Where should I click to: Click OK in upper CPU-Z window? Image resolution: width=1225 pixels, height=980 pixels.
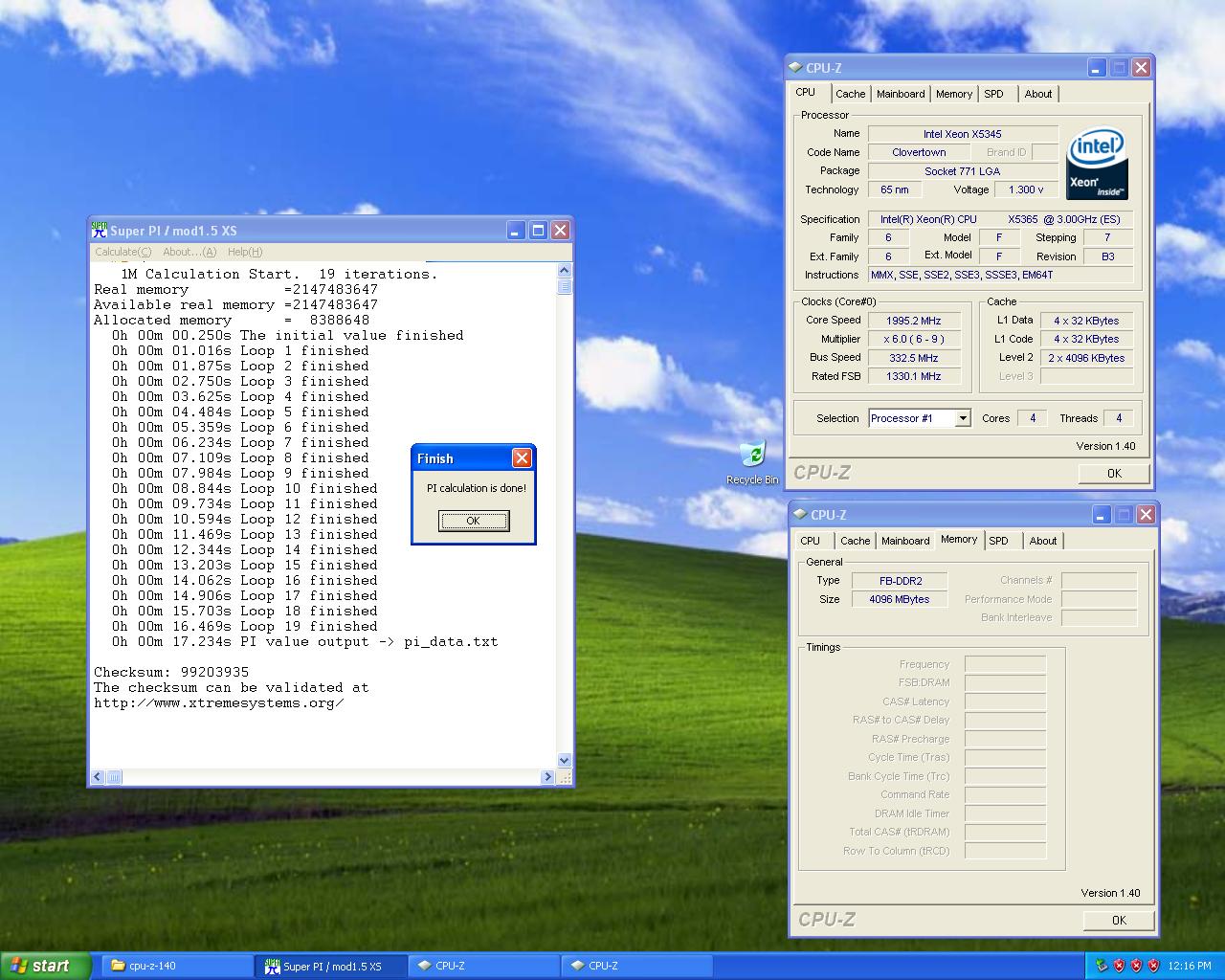point(1114,473)
